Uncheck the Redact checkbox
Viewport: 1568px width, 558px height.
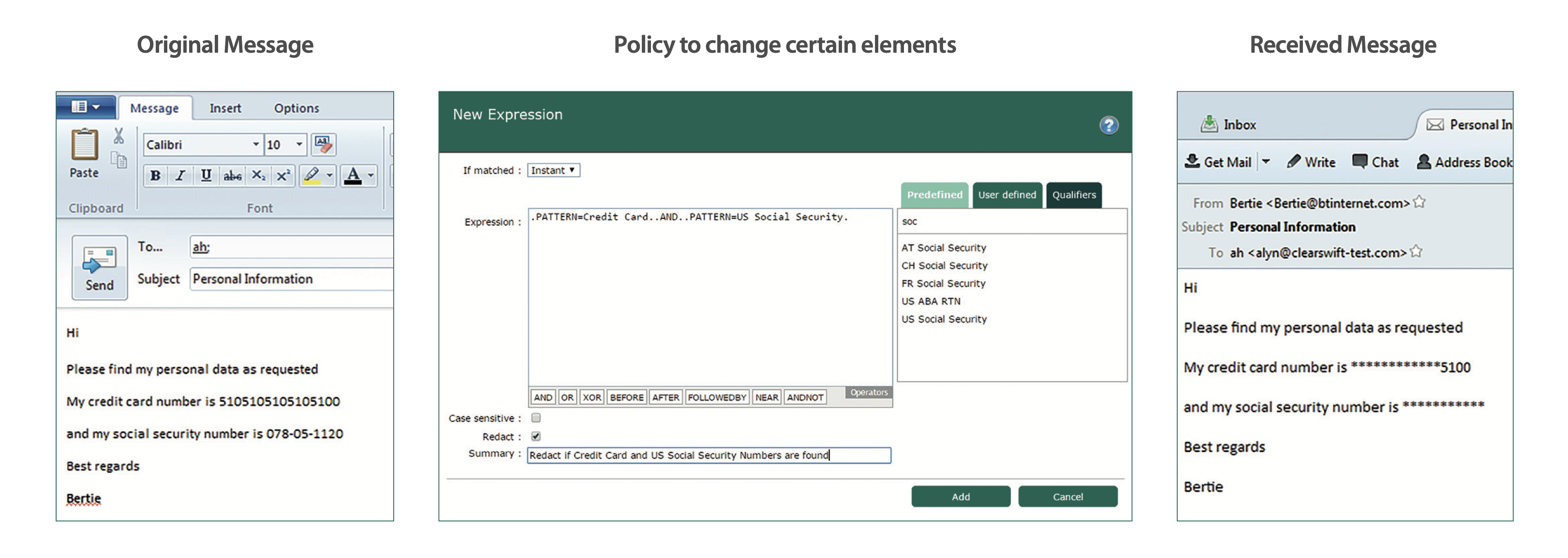tap(536, 436)
